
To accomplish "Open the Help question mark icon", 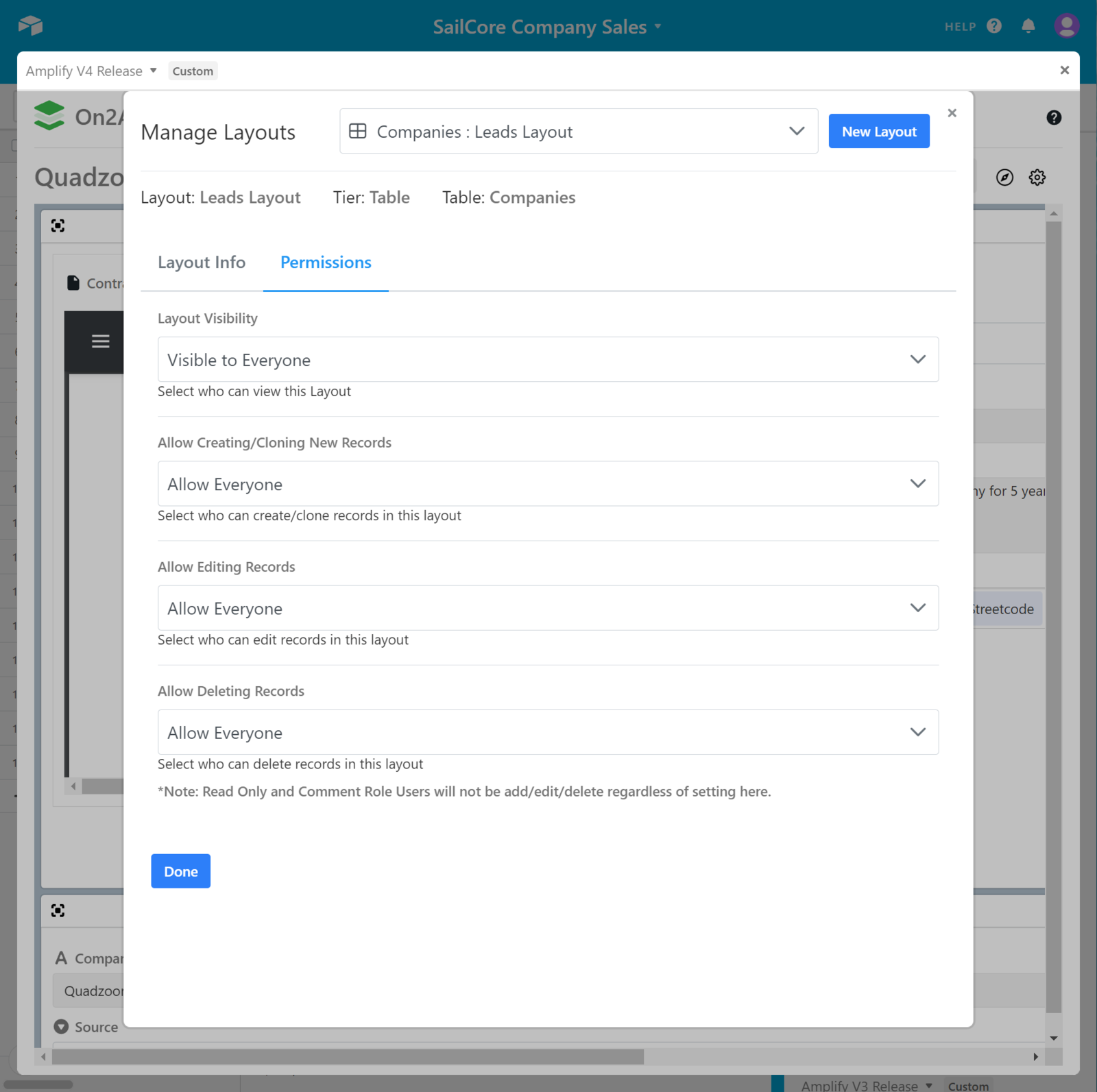I will tap(993, 26).
